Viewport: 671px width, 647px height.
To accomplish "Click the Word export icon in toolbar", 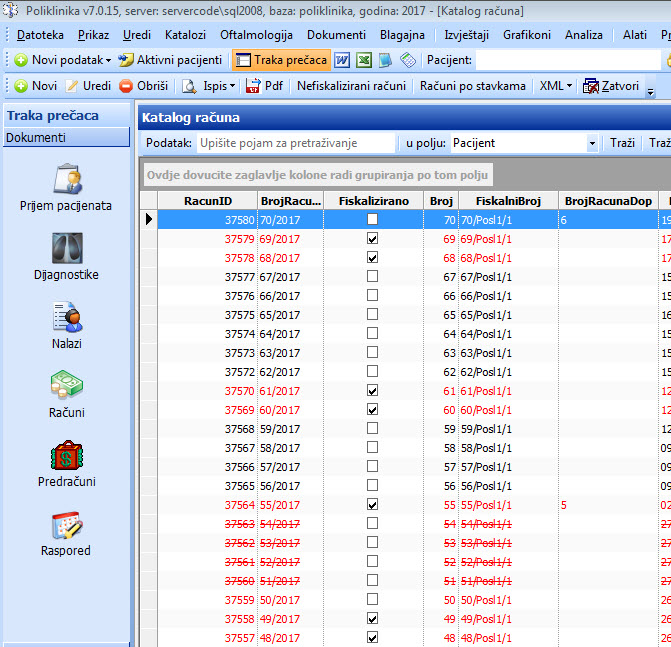I will tap(341, 60).
